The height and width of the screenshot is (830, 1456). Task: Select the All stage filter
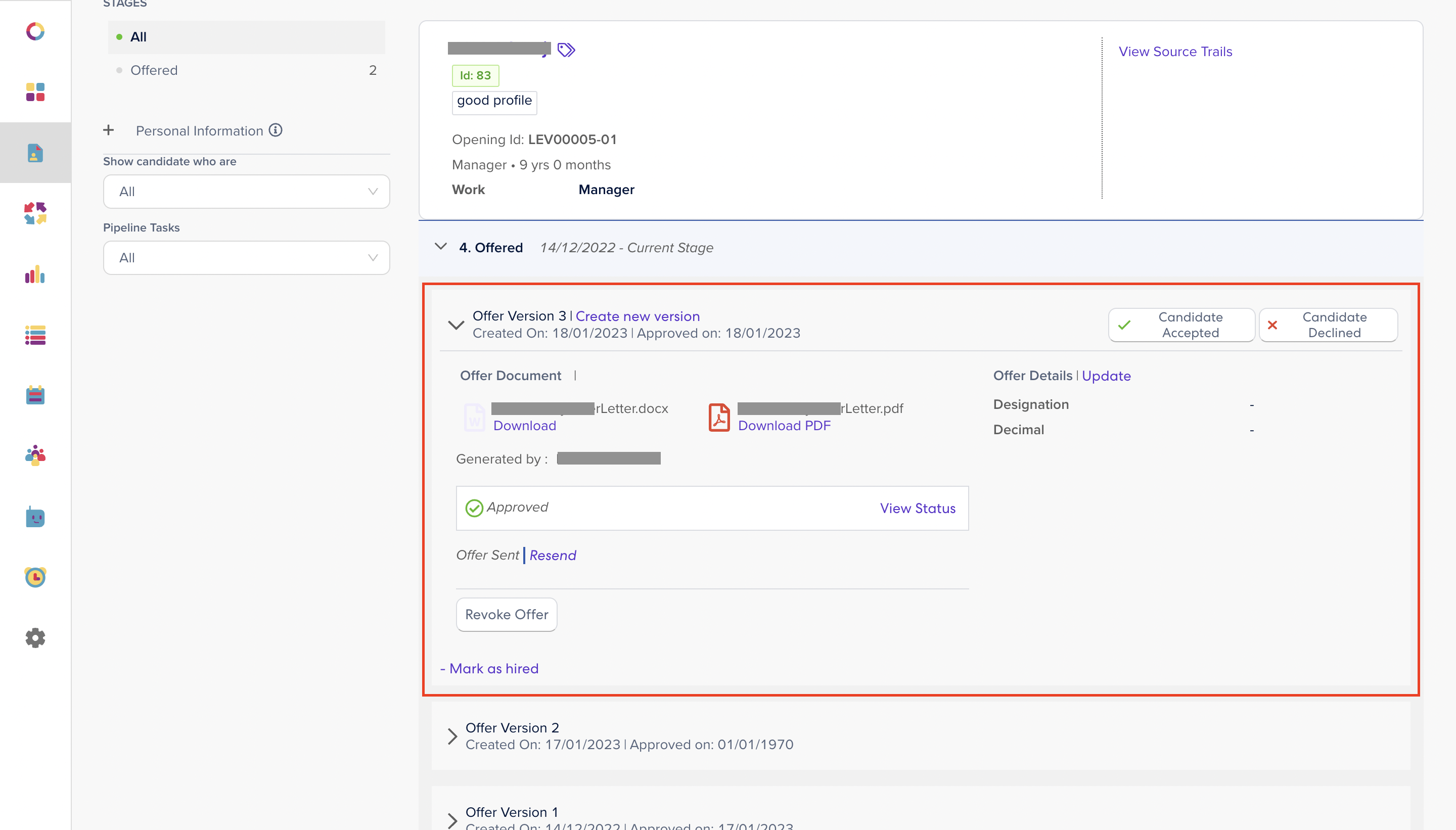coord(246,37)
